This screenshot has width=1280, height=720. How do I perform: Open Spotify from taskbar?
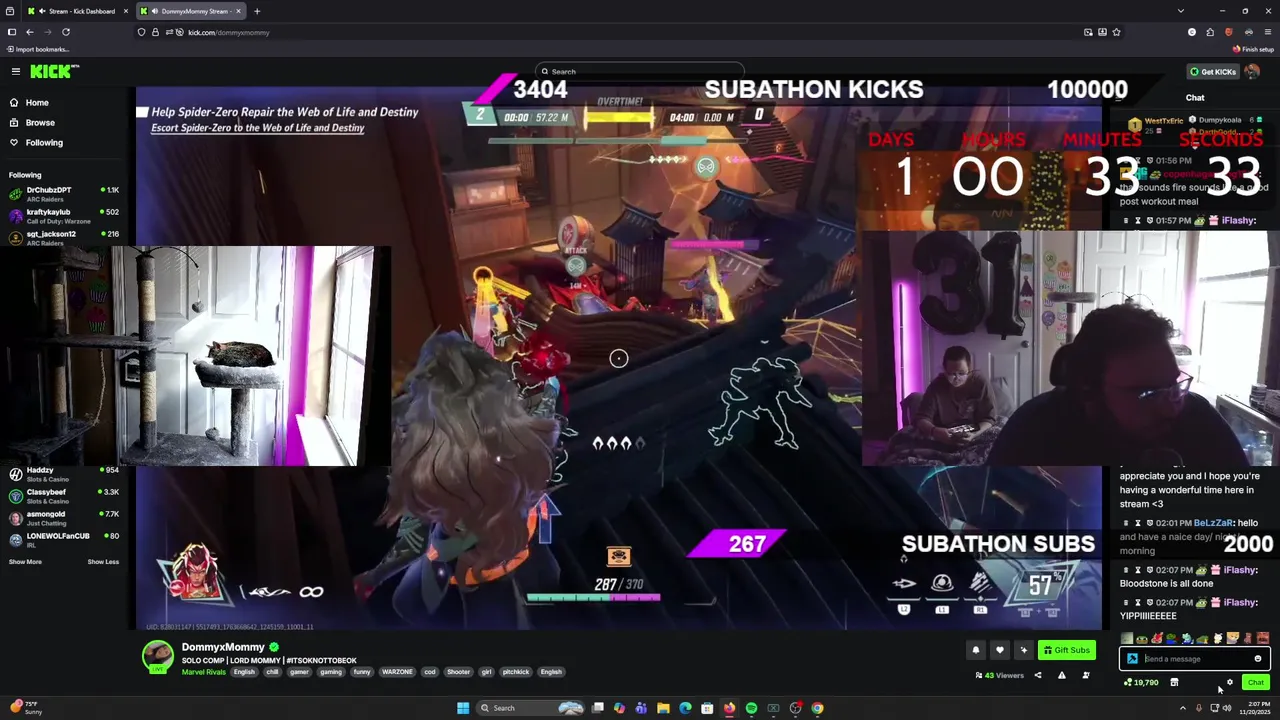tap(751, 708)
